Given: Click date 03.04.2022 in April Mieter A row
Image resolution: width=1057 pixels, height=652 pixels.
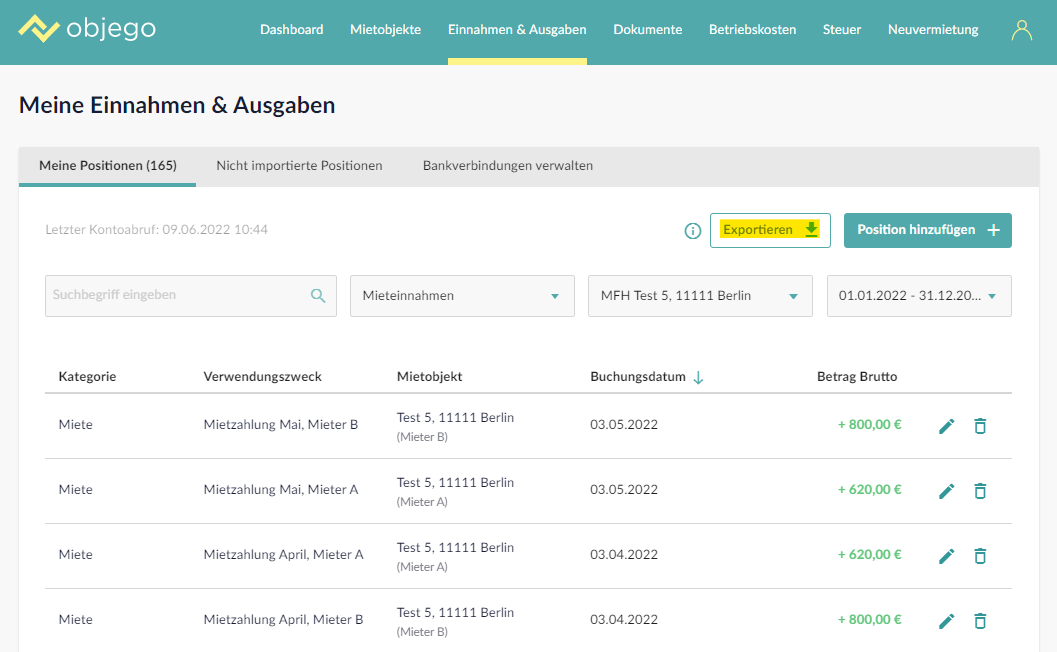Looking at the screenshot, I should (624, 555).
